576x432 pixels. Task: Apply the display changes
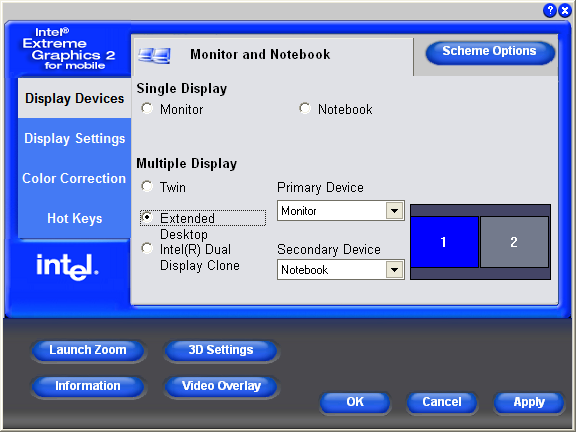tap(529, 402)
